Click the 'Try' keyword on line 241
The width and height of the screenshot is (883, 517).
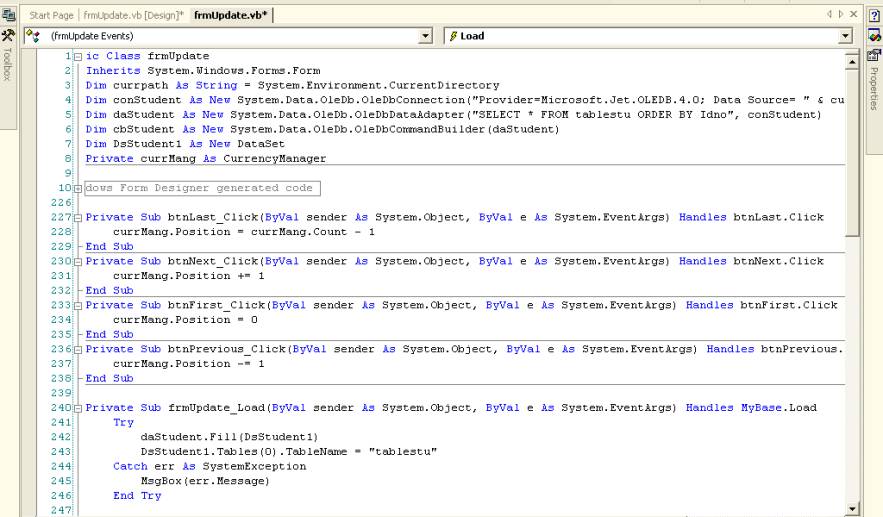[123, 422]
